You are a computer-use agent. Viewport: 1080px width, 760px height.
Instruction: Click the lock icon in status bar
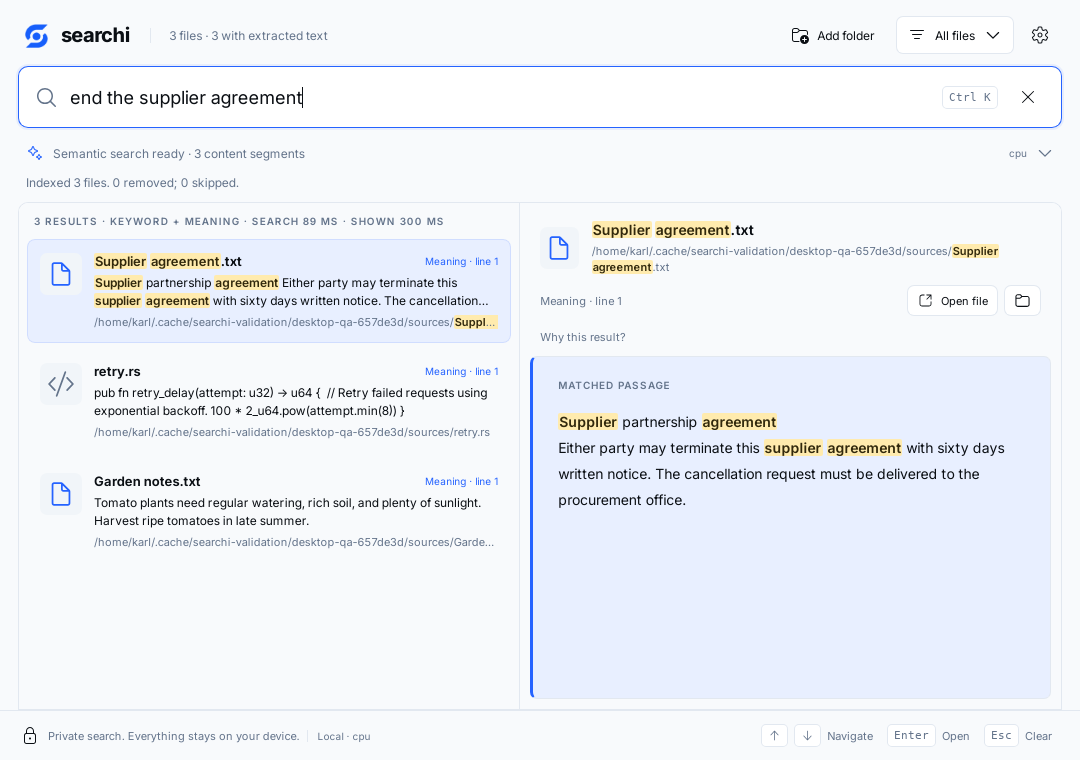30,736
